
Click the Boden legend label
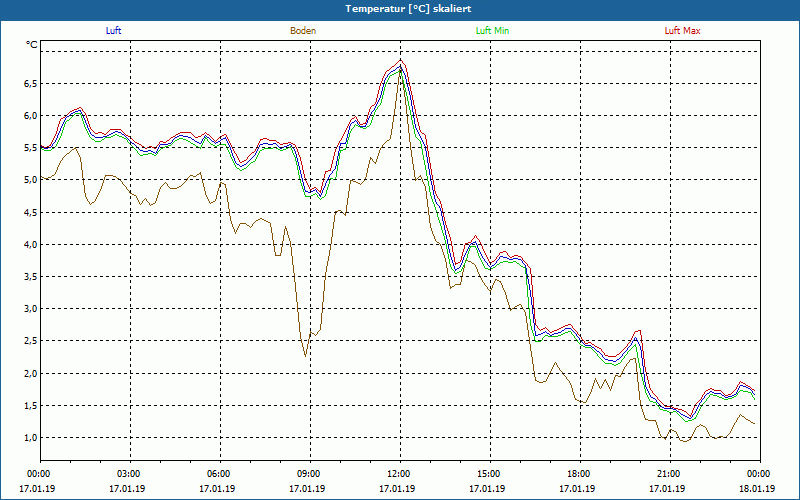pos(303,31)
